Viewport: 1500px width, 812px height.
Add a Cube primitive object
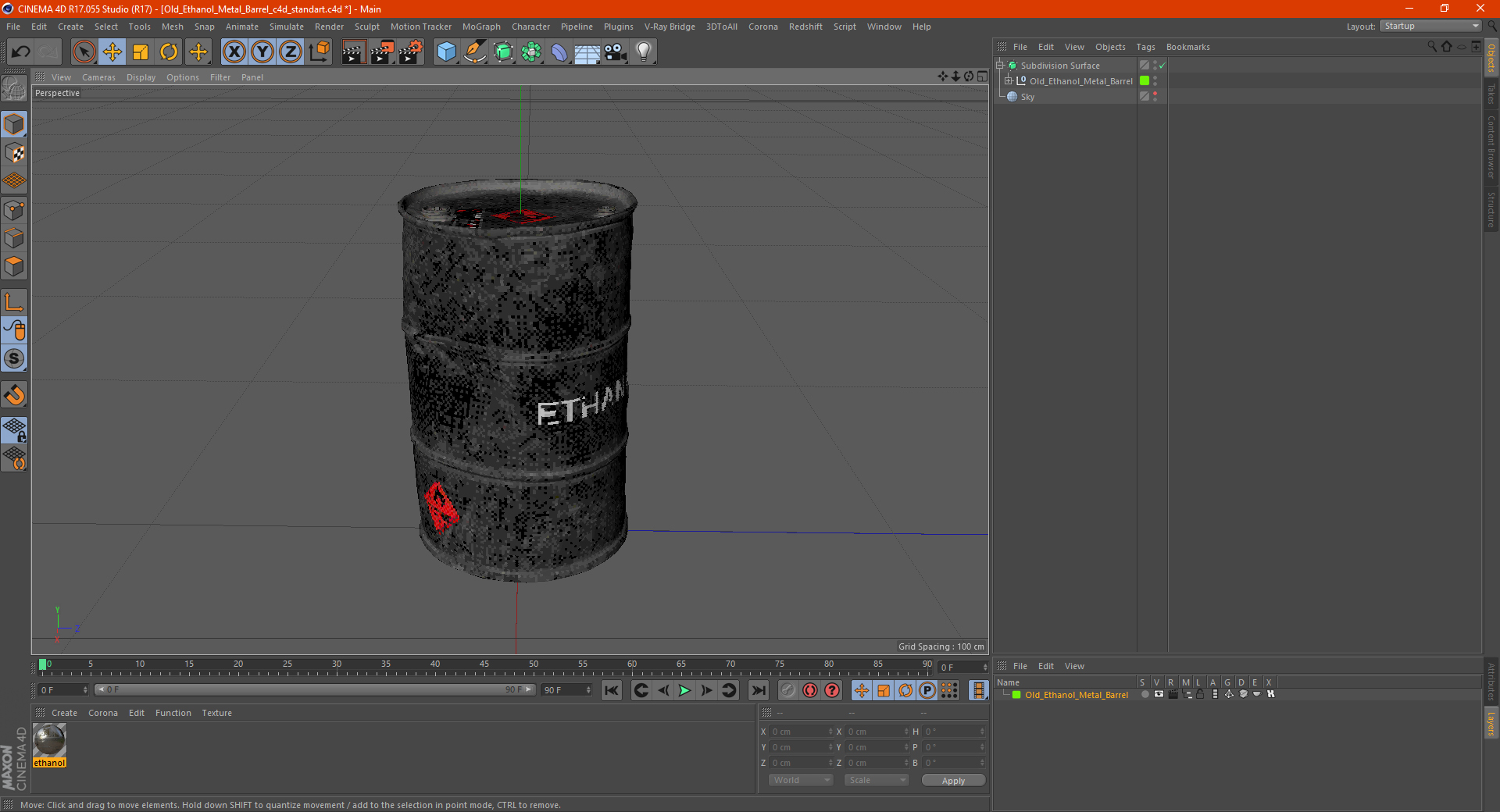pos(446,52)
